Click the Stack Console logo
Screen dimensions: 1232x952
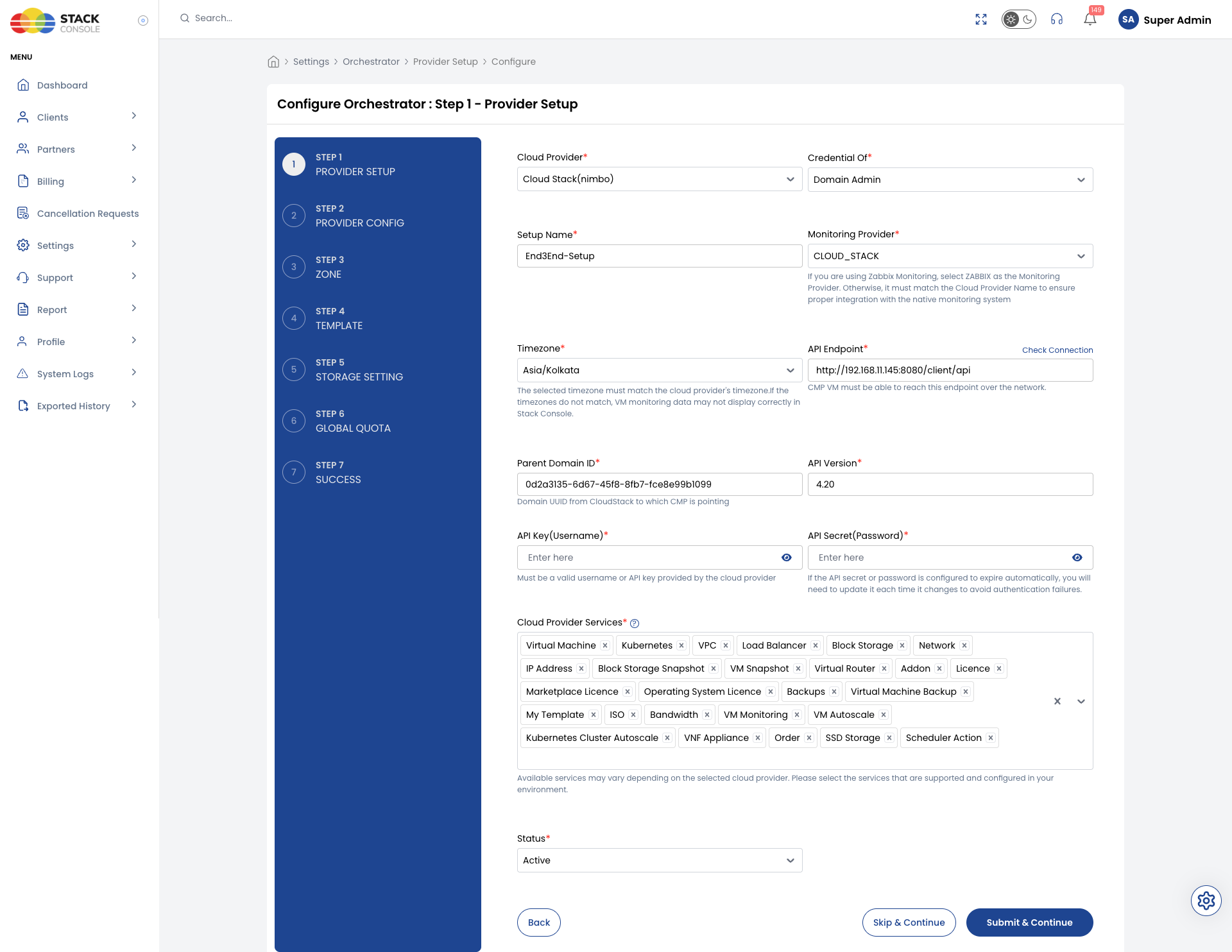point(55,21)
